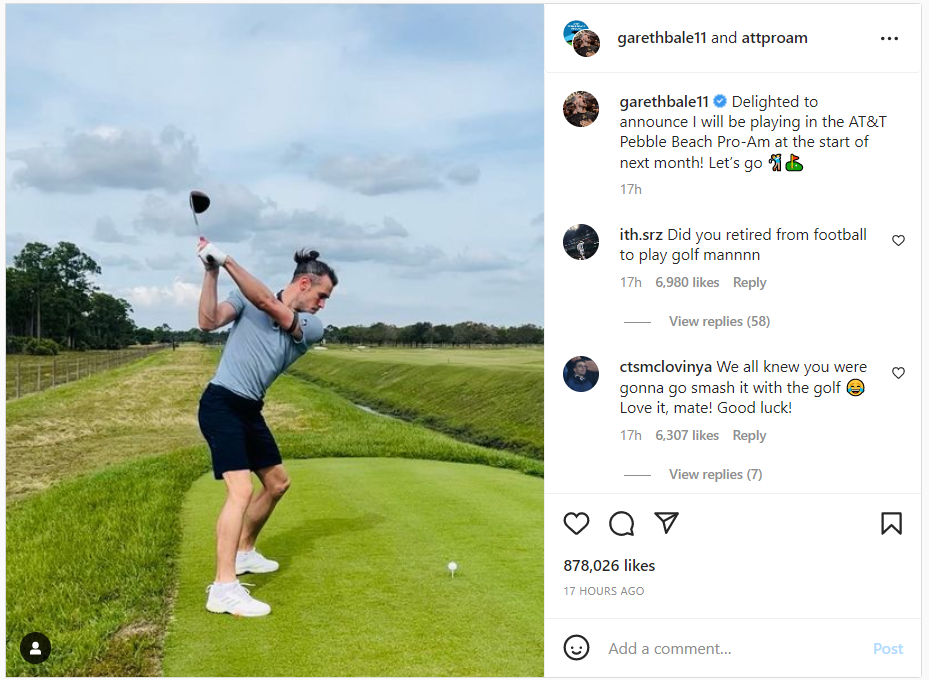The height and width of the screenshot is (680, 929).
Task: Reply to ith.srz's comment
Action: pos(749,283)
